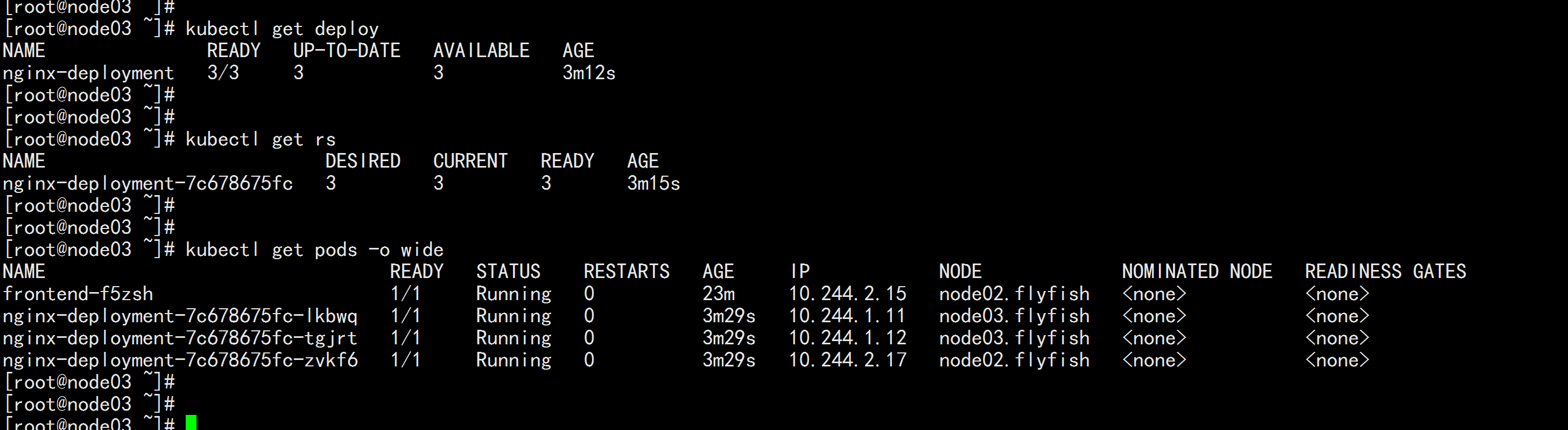Image resolution: width=1568 pixels, height=430 pixels.
Task: Click the 'IP' column header
Action: pyautogui.click(x=800, y=271)
